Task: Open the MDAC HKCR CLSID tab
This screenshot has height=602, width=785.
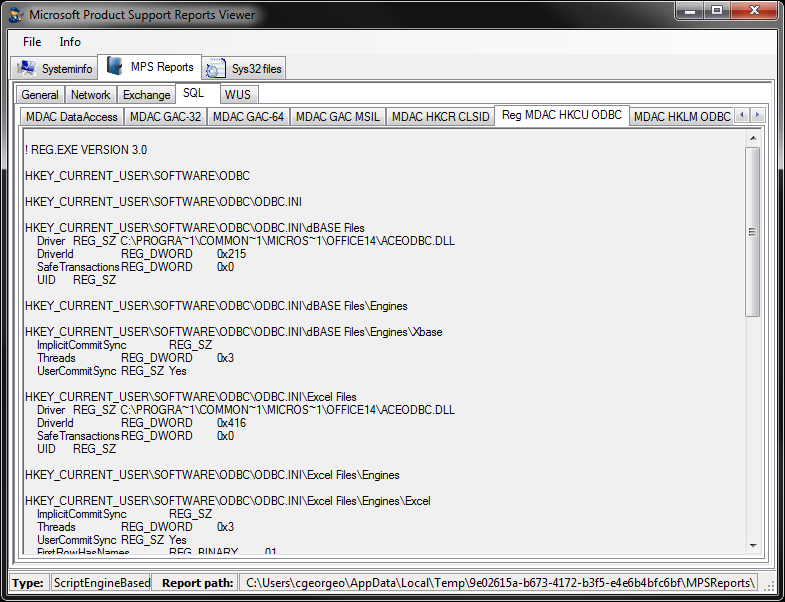Action: coord(440,117)
